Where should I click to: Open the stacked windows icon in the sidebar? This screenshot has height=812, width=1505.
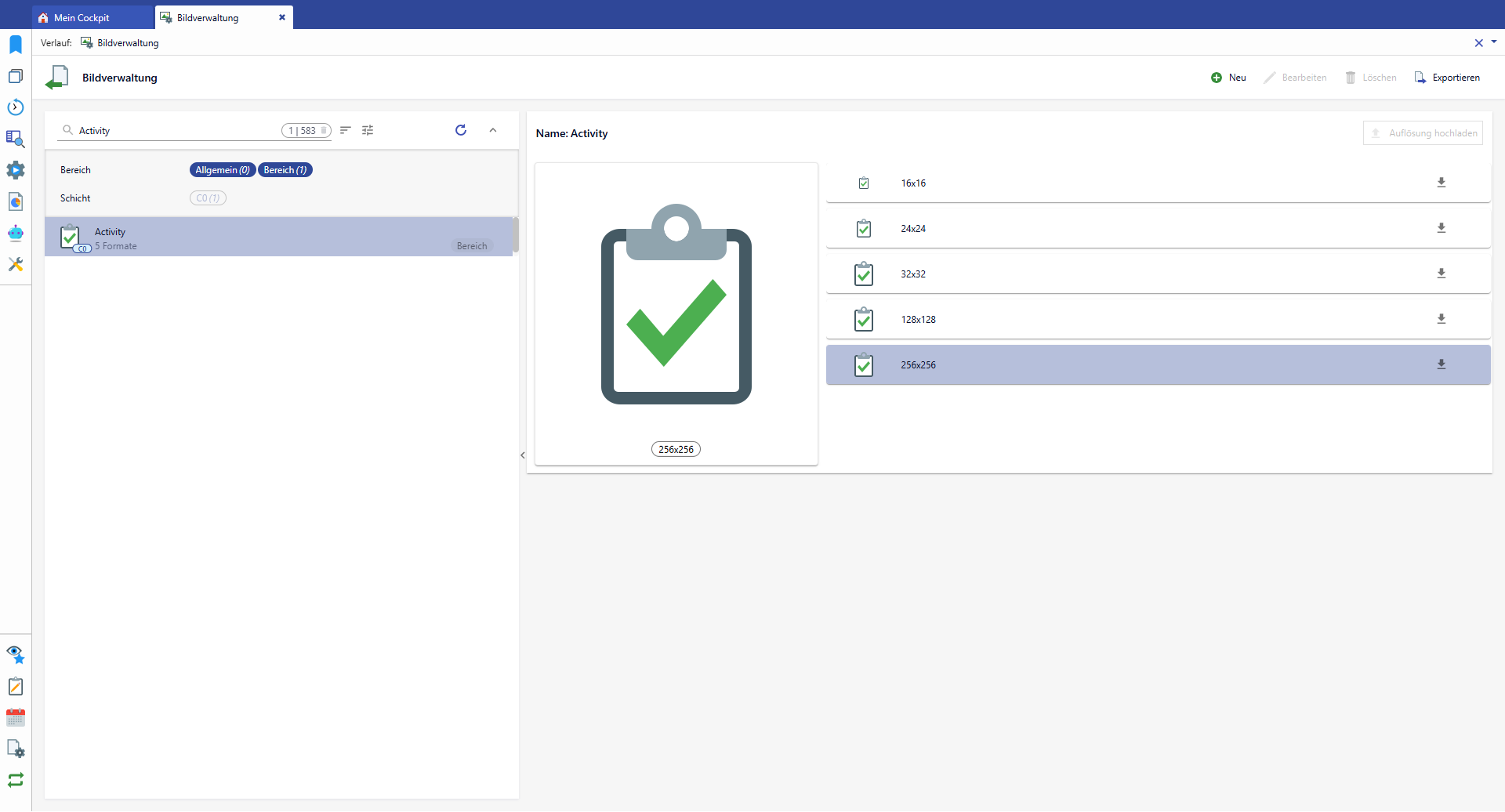(16, 76)
